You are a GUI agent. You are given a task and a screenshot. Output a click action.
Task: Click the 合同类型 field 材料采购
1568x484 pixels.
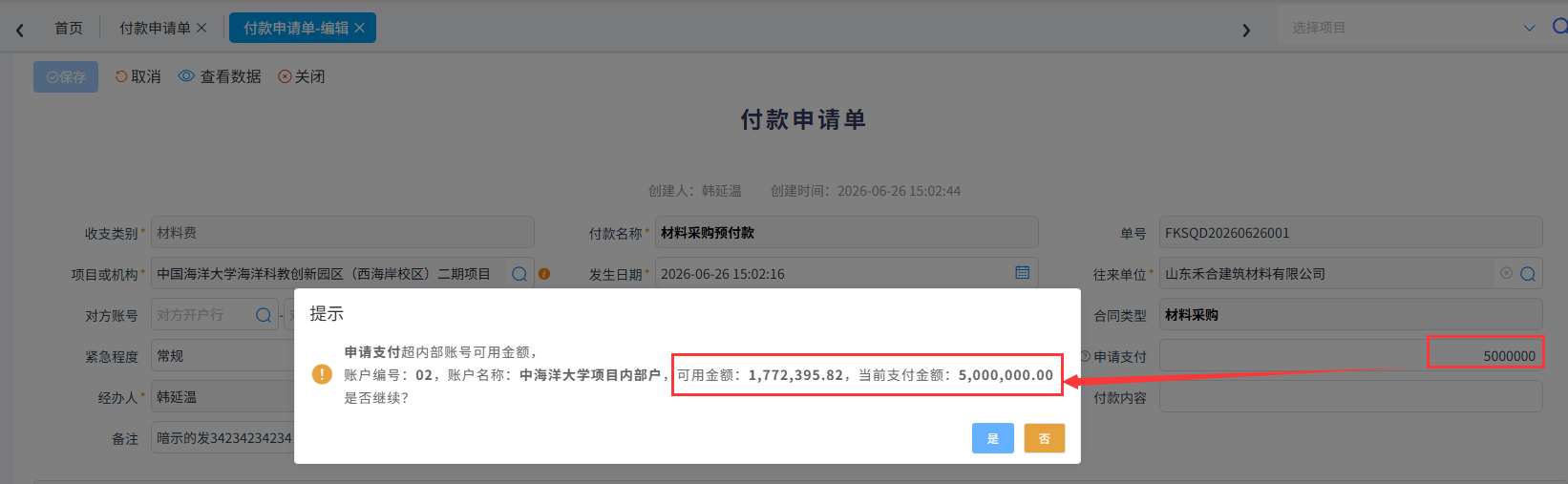(1350, 315)
